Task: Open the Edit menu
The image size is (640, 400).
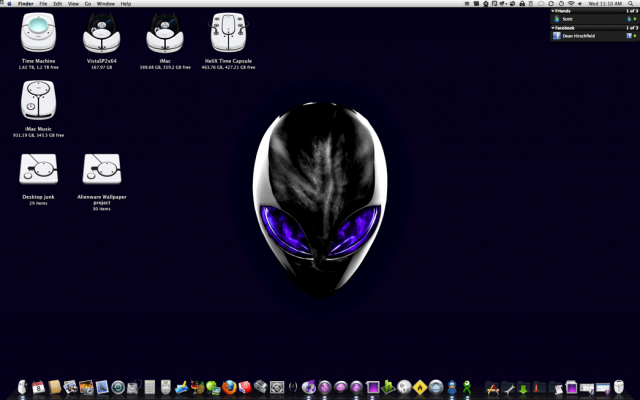Action: coord(58,4)
